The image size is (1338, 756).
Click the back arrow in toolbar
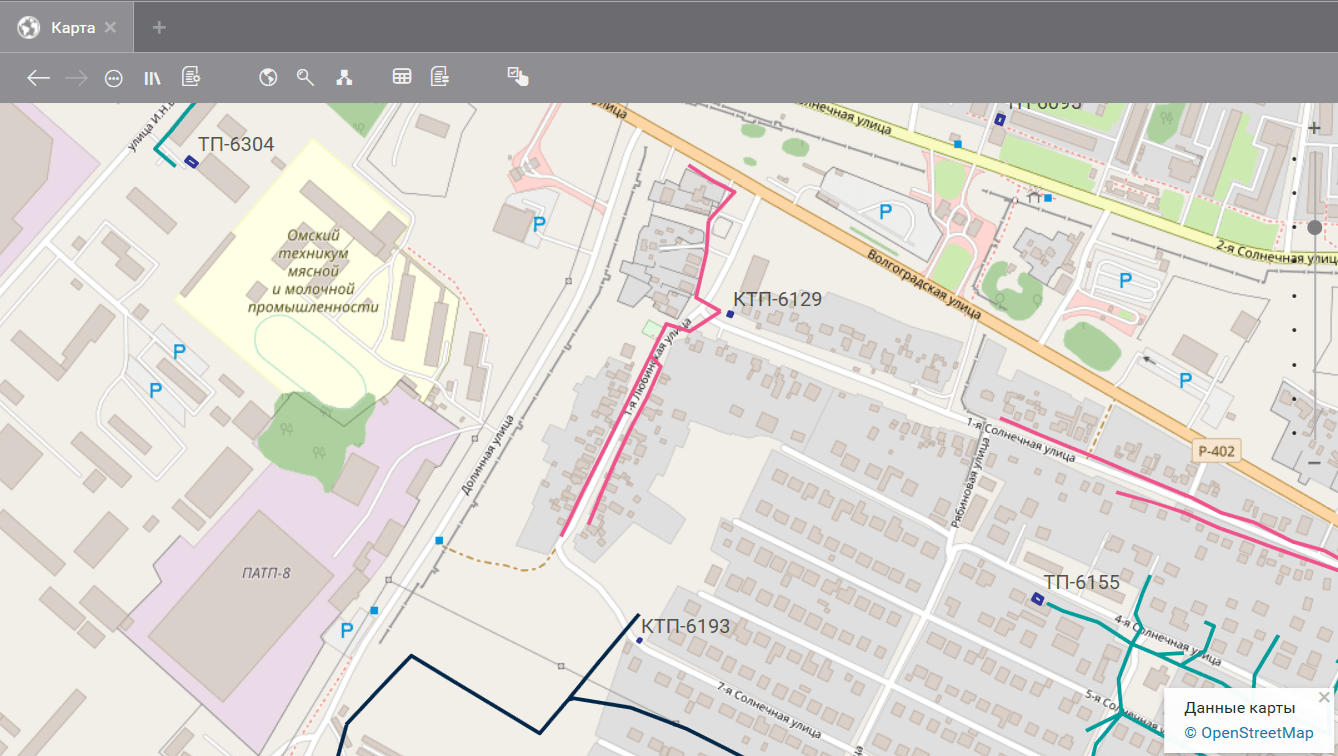[x=38, y=78]
